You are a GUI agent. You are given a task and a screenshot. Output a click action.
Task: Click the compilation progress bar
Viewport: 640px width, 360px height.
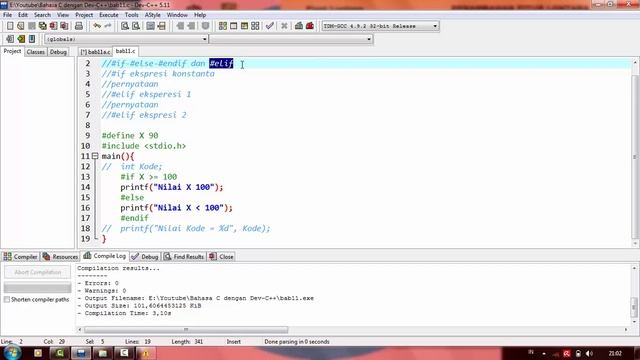38,288
